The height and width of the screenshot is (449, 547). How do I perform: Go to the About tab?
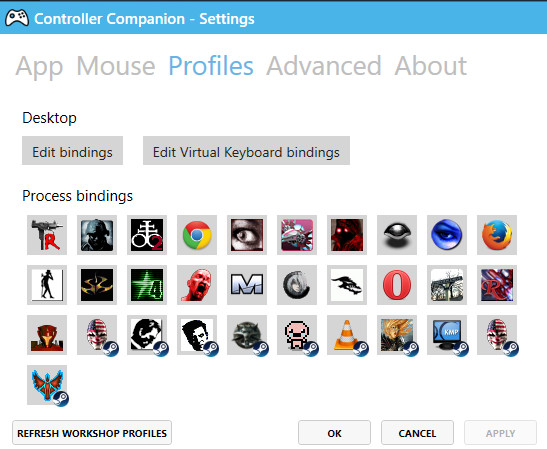[x=430, y=66]
